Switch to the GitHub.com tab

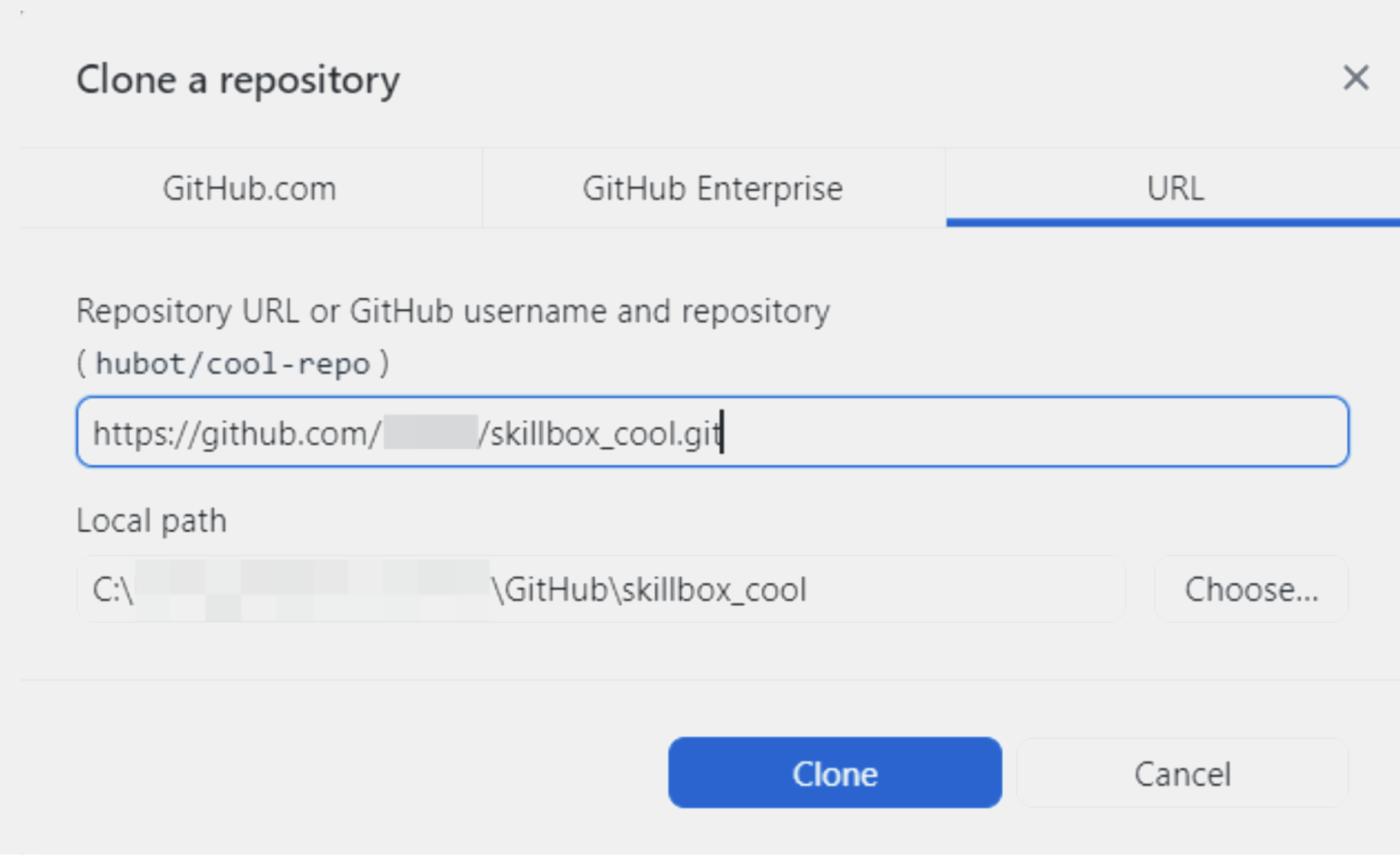click(x=250, y=188)
